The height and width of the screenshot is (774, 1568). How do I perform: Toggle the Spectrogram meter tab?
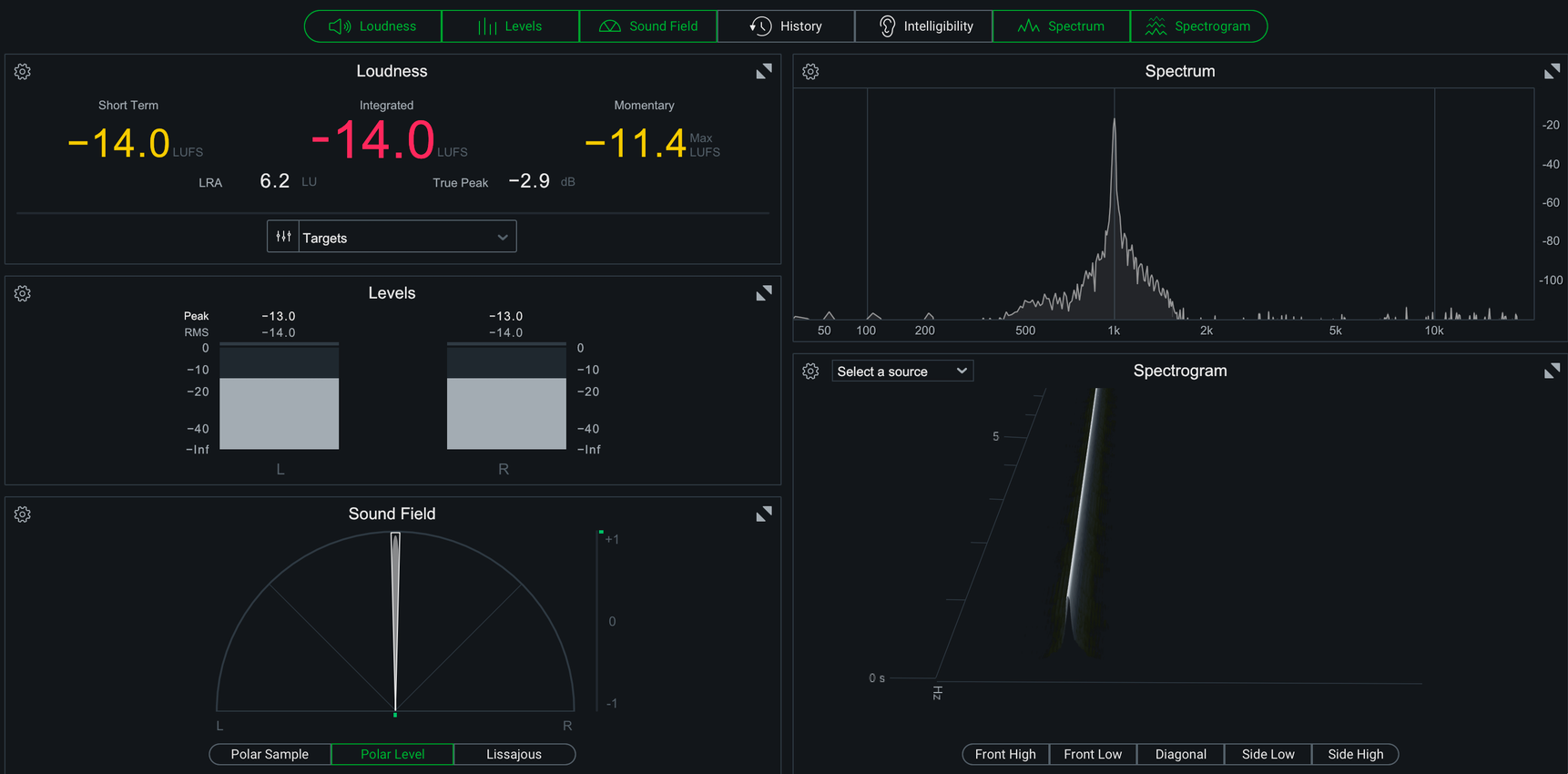(x=1198, y=26)
